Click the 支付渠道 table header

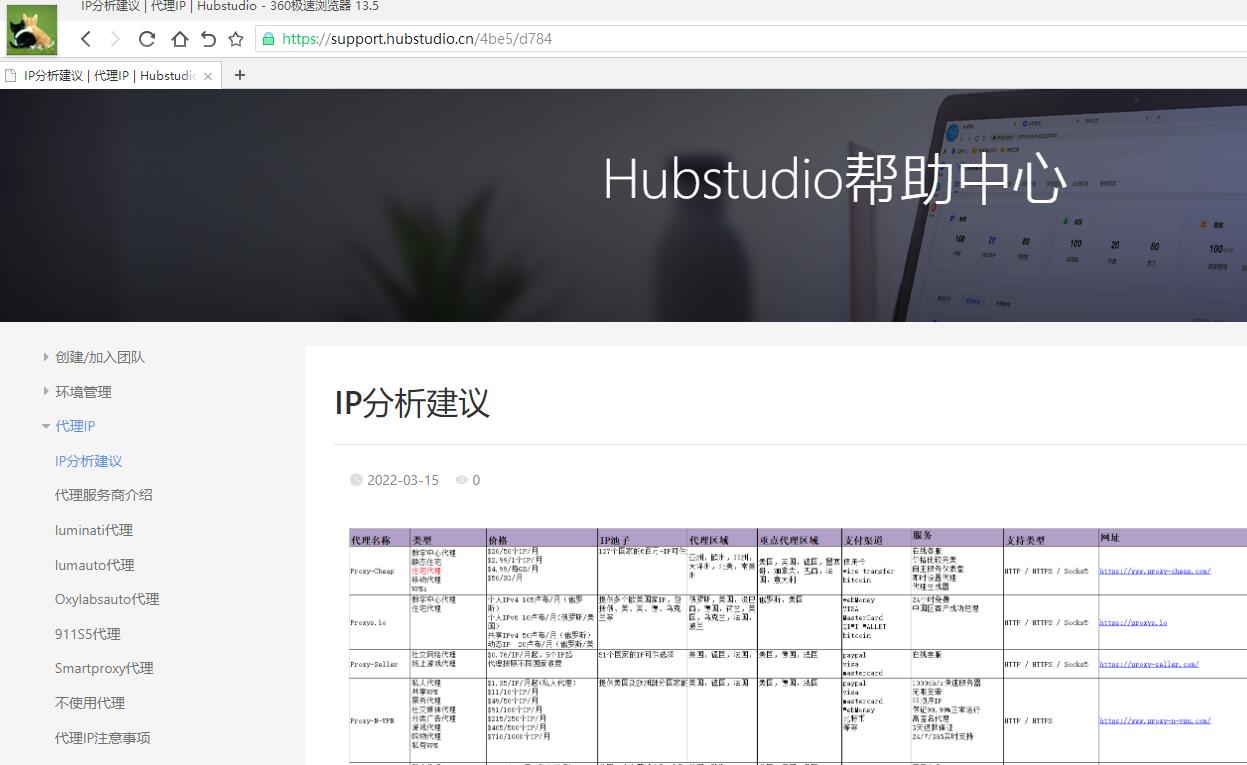861,539
